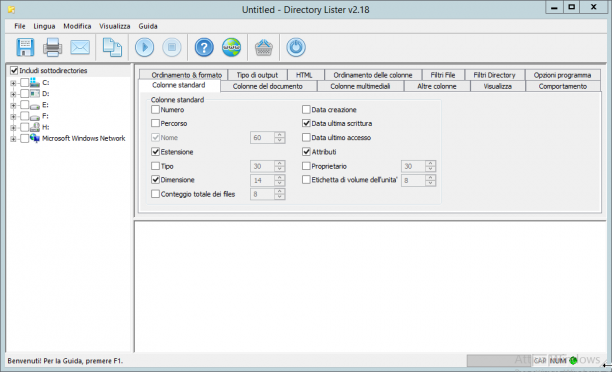Expand the F: drive tree node
This screenshot has width=612, height=372.
[13, 116]
